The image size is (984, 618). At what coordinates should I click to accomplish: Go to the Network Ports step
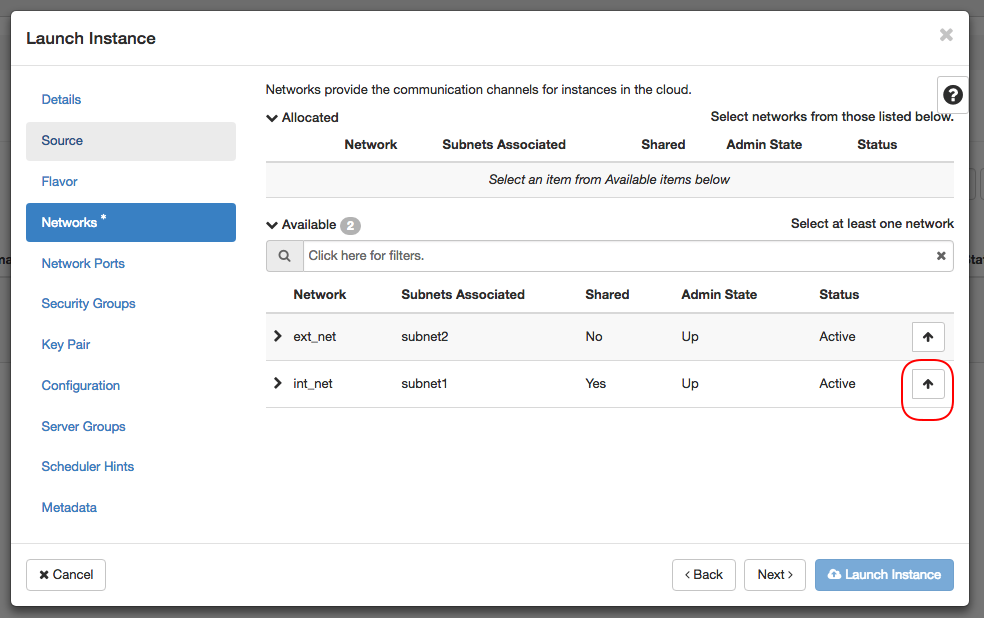[x=131, y=264]
